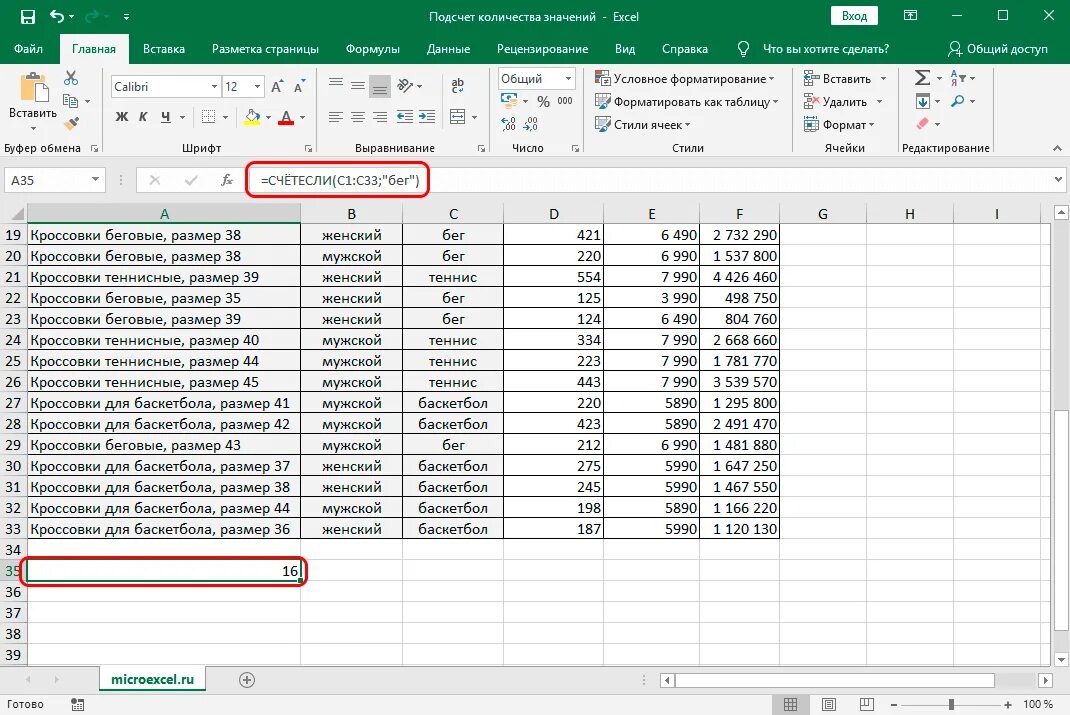Screen dimensions: 1070x715
Task: Open number format dropdown showing Общий
Action: point(568,78)
